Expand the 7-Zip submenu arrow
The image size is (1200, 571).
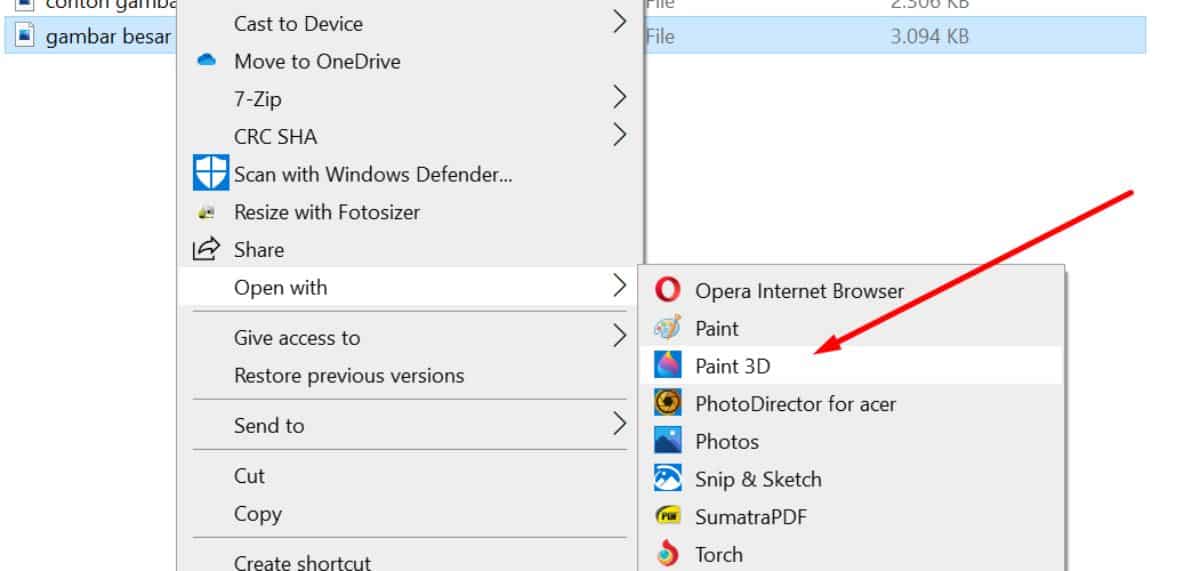coord(619,98)
